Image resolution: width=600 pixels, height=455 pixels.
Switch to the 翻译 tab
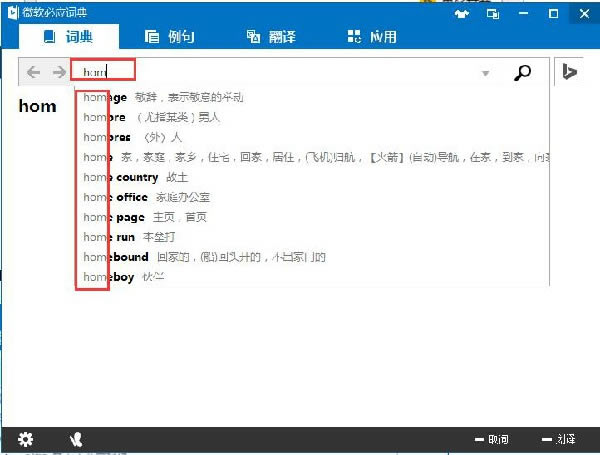tap(271, 37)
